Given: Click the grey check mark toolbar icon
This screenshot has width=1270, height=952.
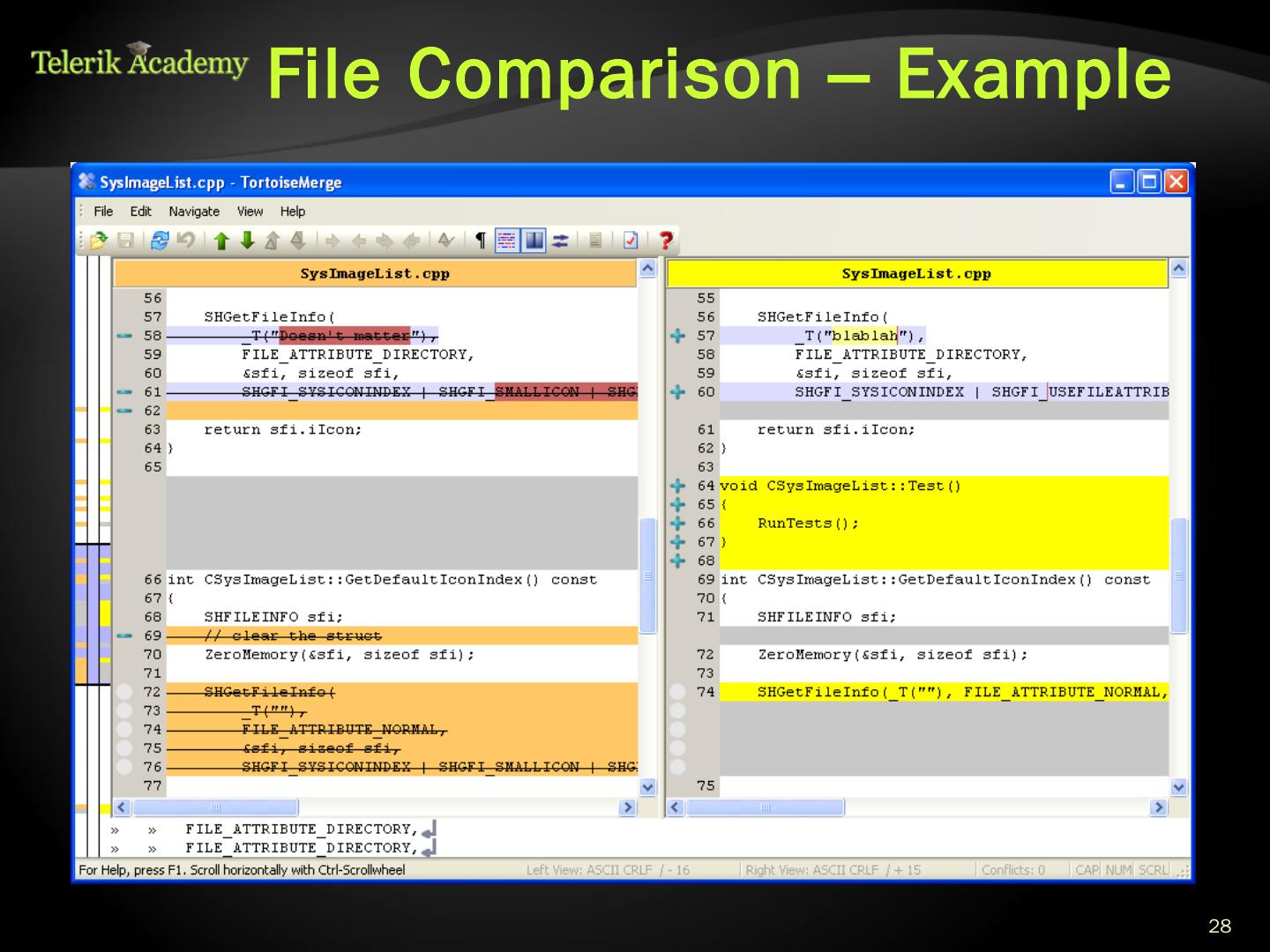Looking at the screenshot, I should 446,241.
